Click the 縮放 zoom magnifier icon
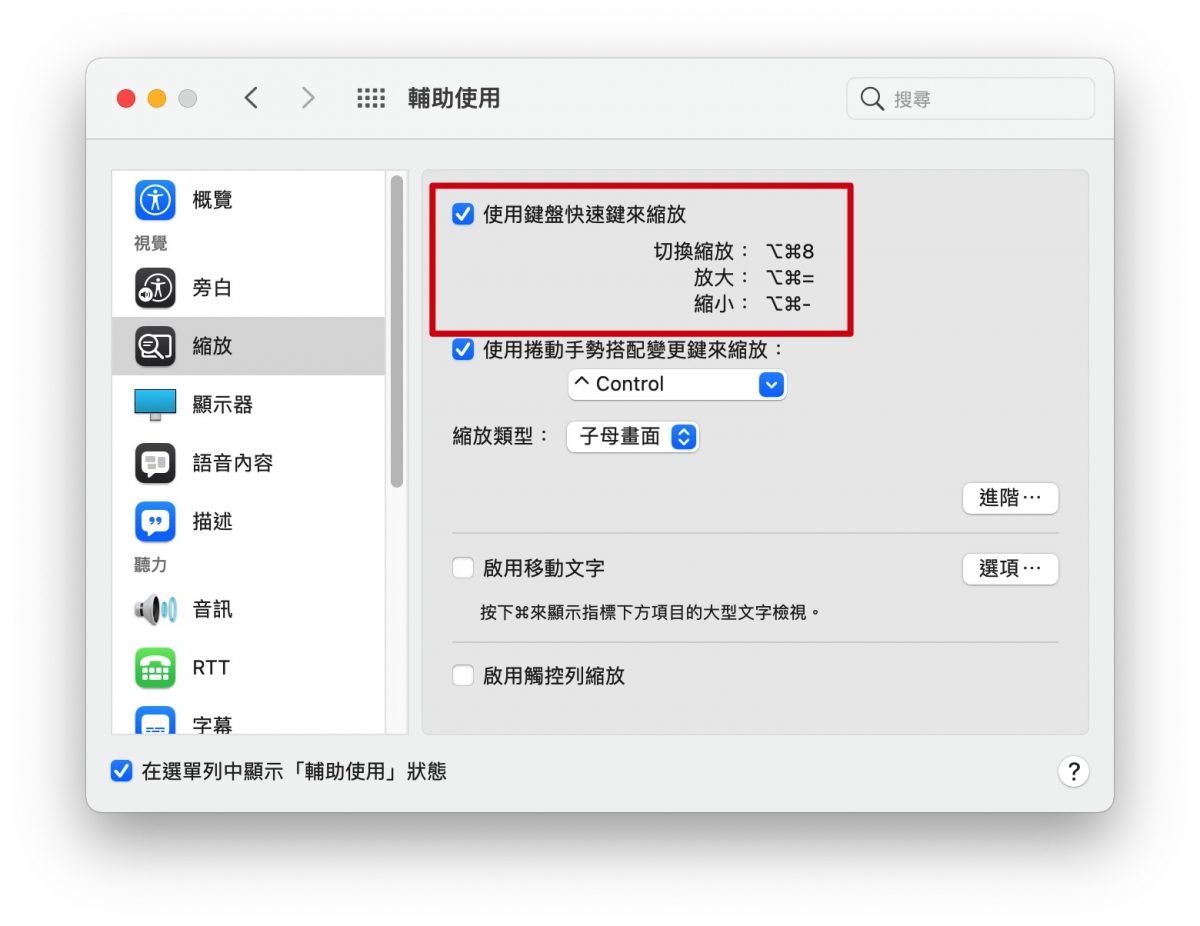 [x=155, y=346]
